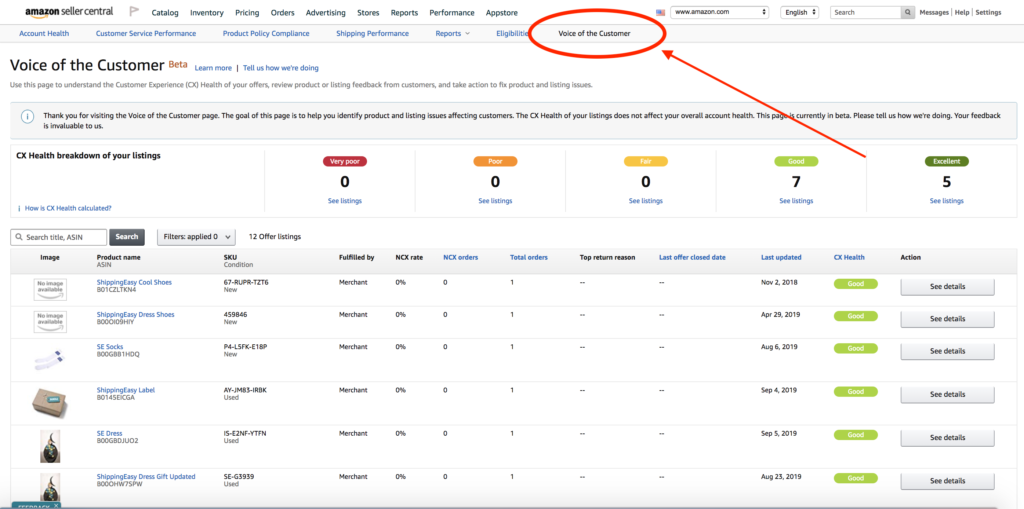The image size is (1024, 509).
Task: Click the dark Search button
Action: (127, 237)
